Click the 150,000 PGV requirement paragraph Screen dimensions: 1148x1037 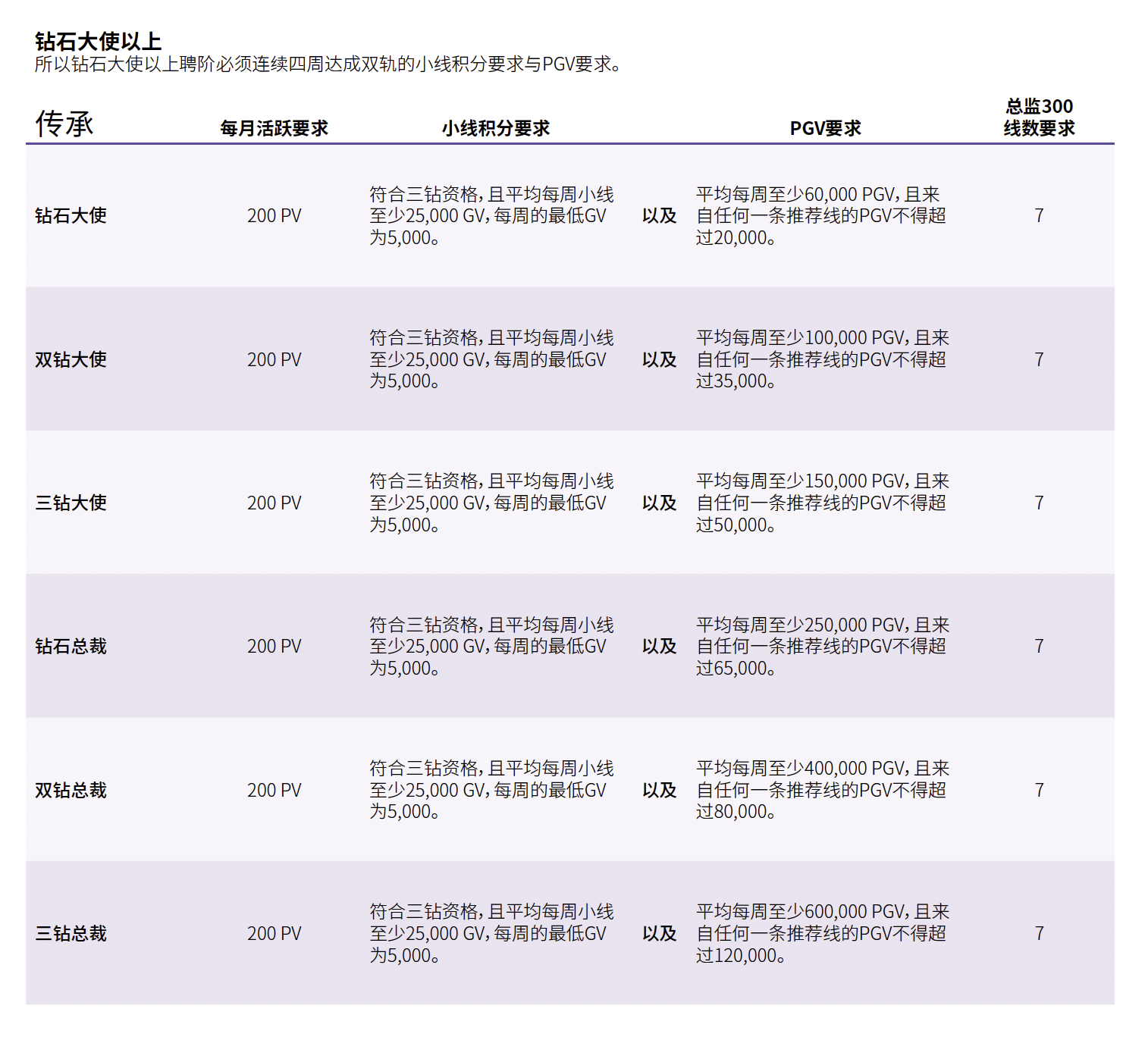pos(821,503)
